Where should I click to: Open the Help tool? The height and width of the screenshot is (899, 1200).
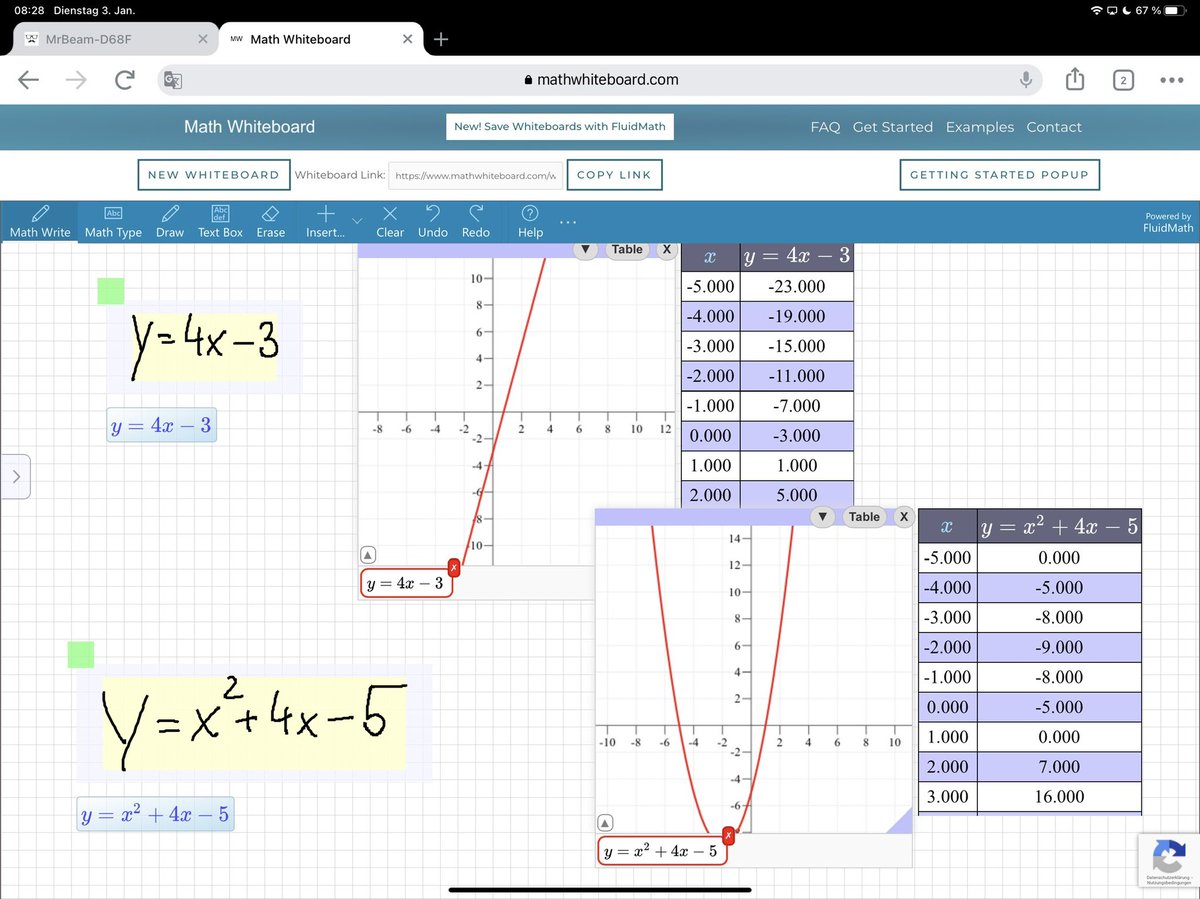pyautogui.click(x=531, y=221)
